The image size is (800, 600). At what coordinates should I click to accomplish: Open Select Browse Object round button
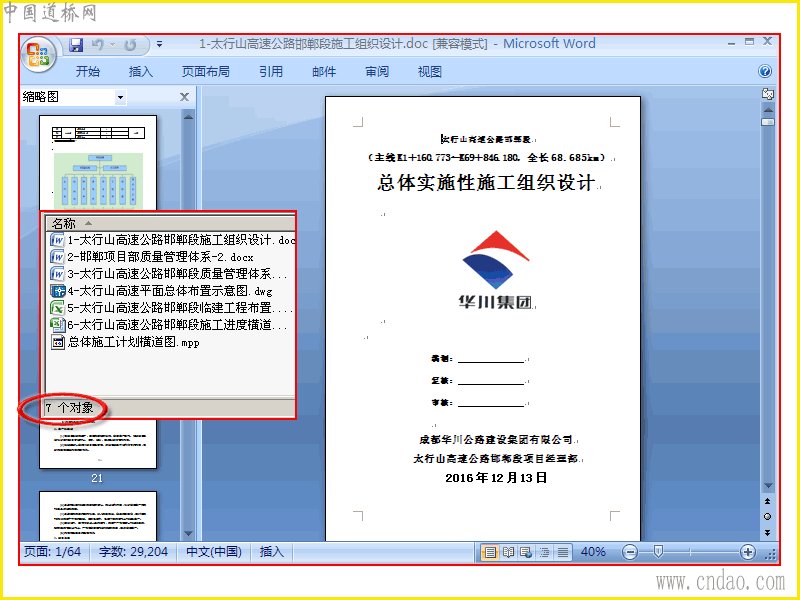(768, 517)
